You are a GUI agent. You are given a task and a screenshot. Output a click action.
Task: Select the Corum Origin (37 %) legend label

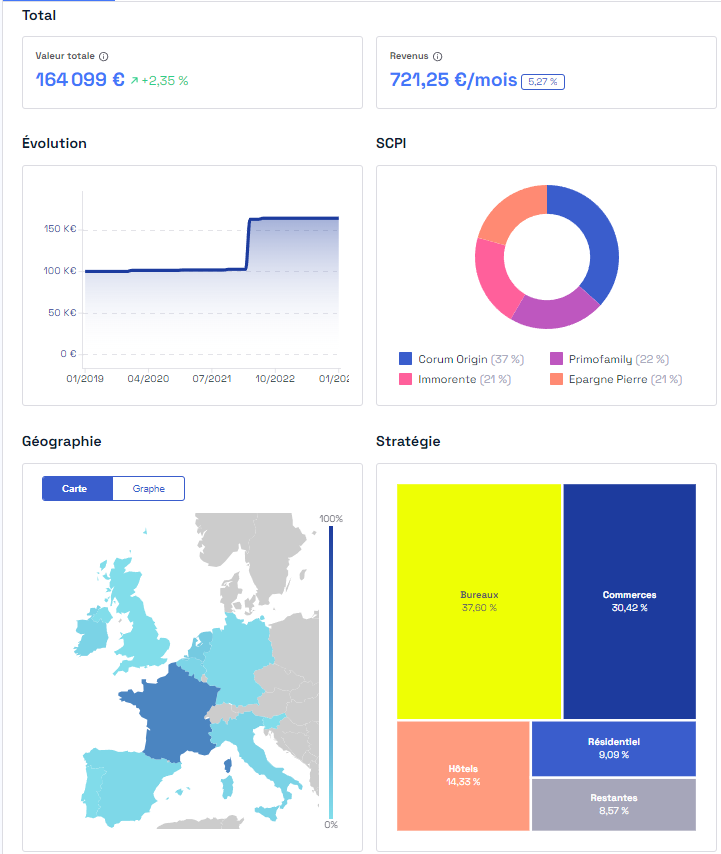[x=471, y=359]
